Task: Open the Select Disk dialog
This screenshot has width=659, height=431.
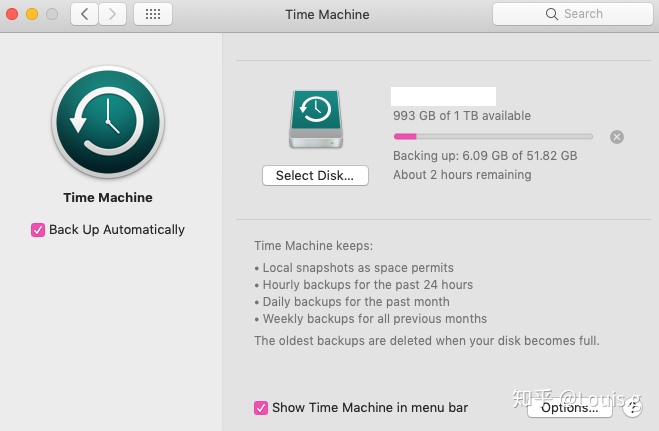Action: click(315, 175)
